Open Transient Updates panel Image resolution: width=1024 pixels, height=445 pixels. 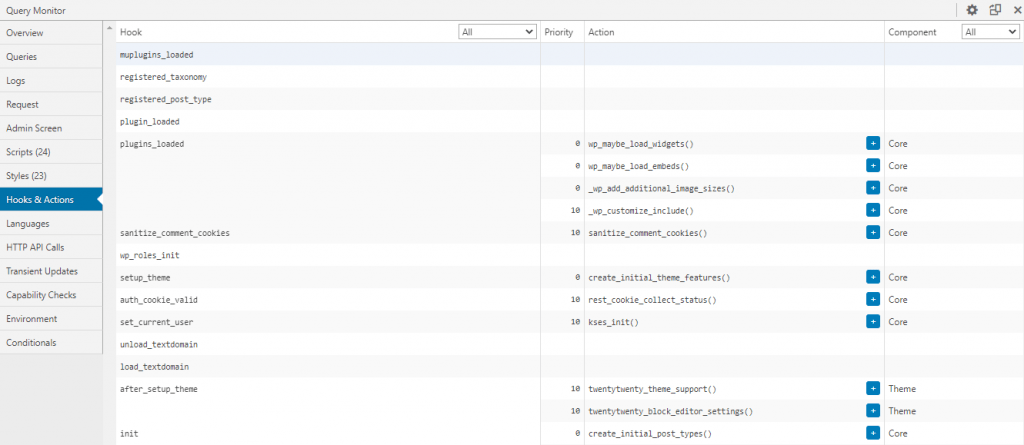point(51,271)
